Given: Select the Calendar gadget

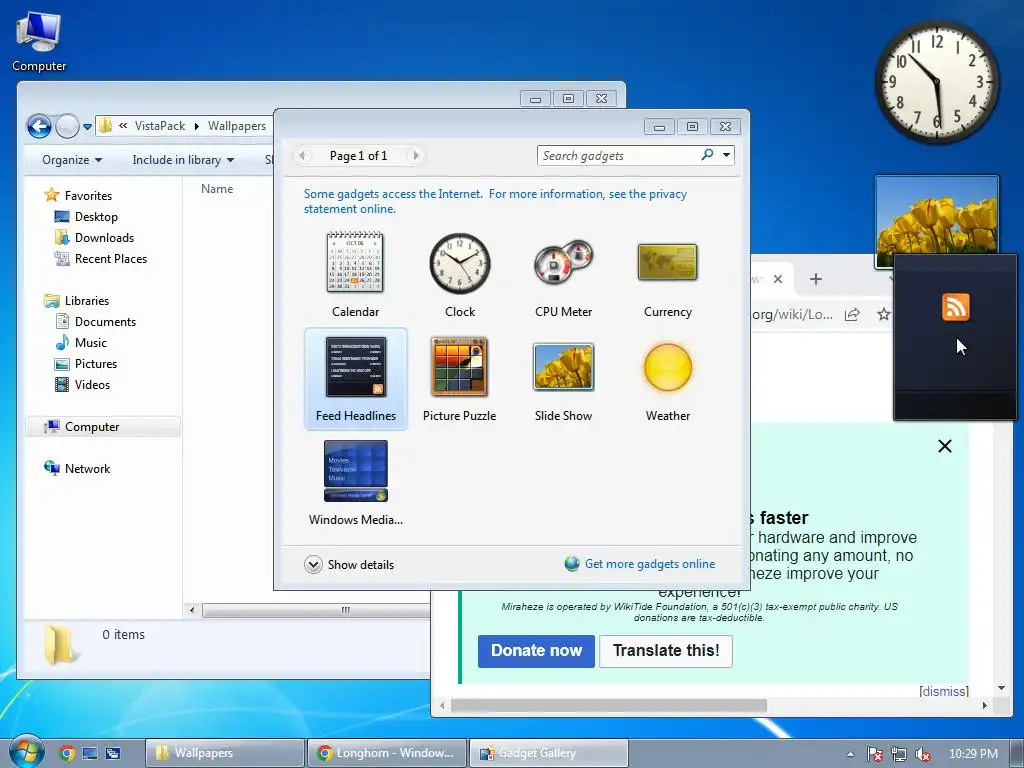Looking at the screenshot, I should (355, 275).
